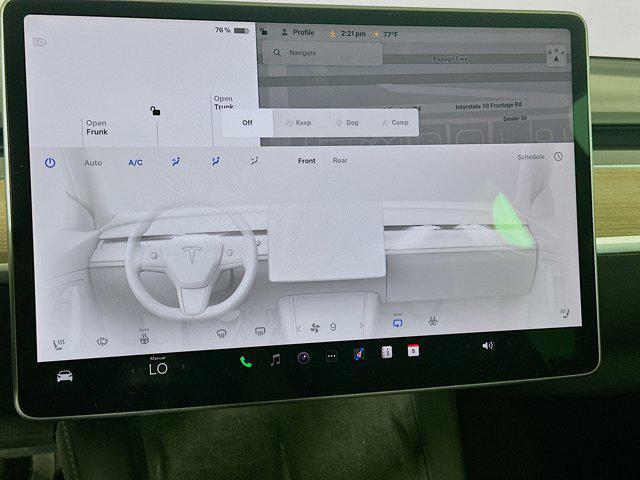Tap Open Trunk button
Screen dimensions: 640x480
tap(224, 102)
